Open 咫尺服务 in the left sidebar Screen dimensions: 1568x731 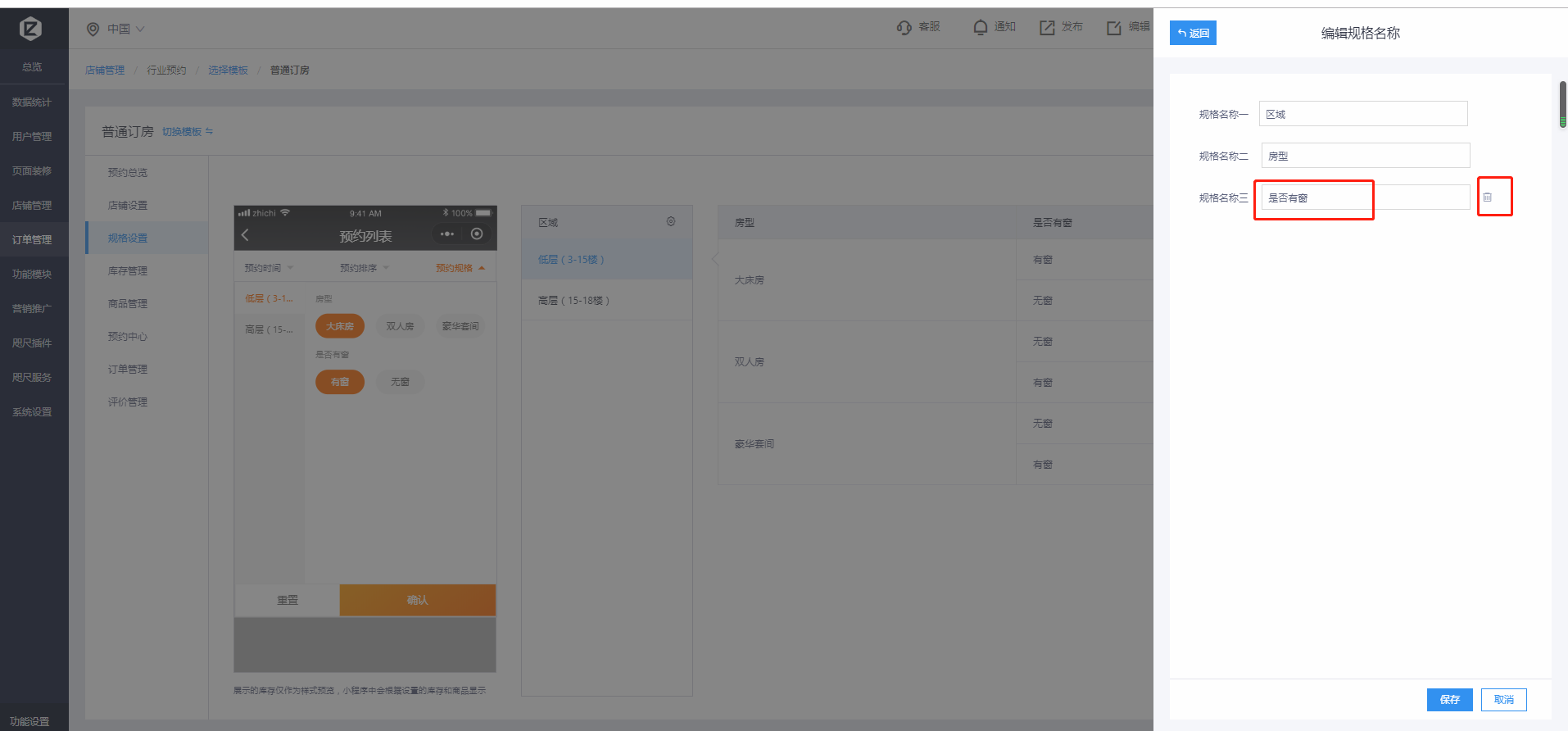click(33, 378)
